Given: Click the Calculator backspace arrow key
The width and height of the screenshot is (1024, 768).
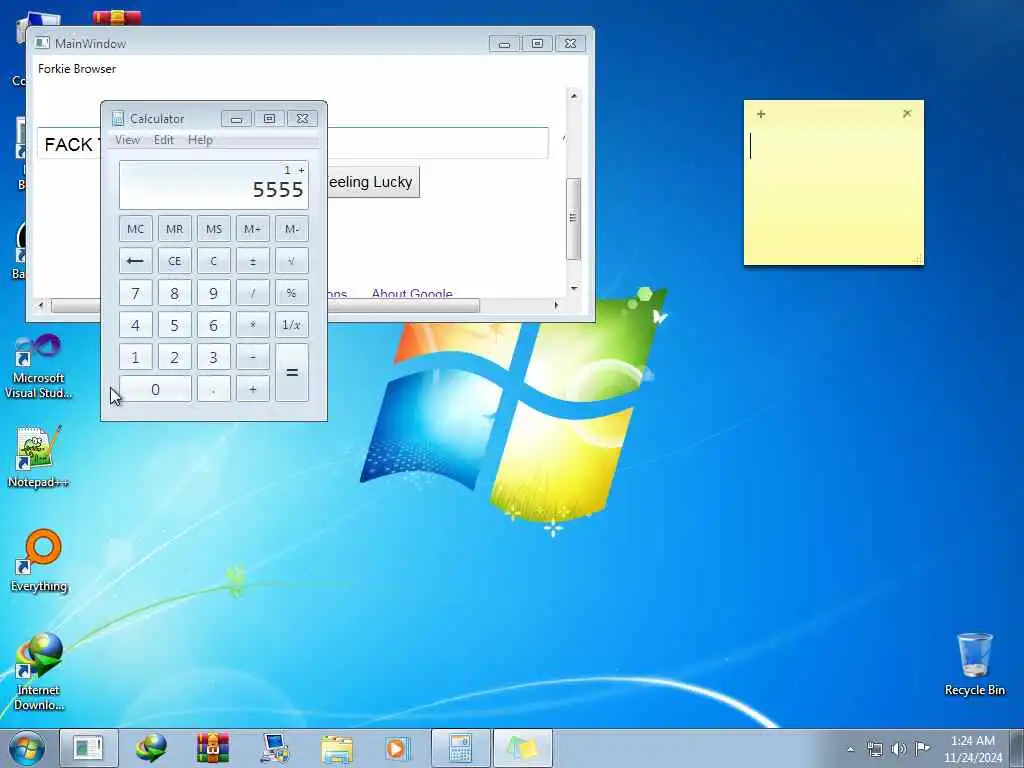Looking at the screenshot, I should 136,261.
